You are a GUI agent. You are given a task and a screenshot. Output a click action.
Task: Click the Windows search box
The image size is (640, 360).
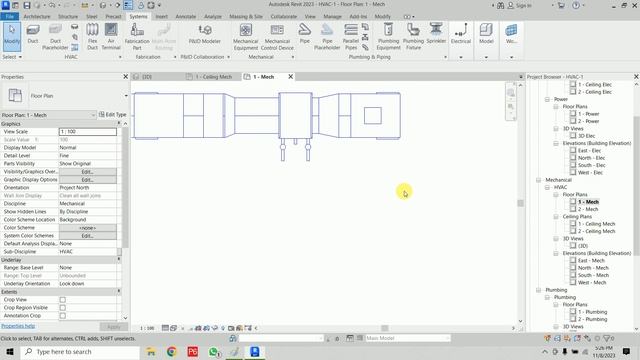click(80, 351)
